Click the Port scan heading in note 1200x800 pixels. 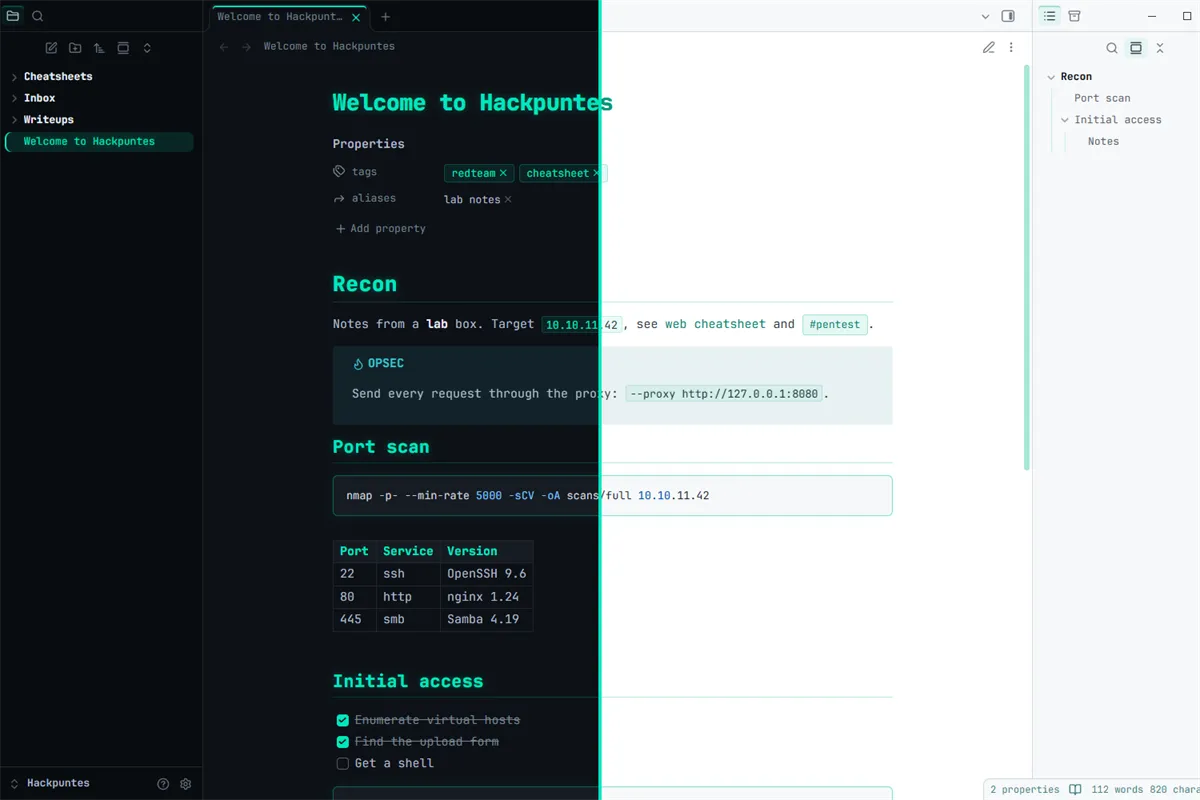381,447
